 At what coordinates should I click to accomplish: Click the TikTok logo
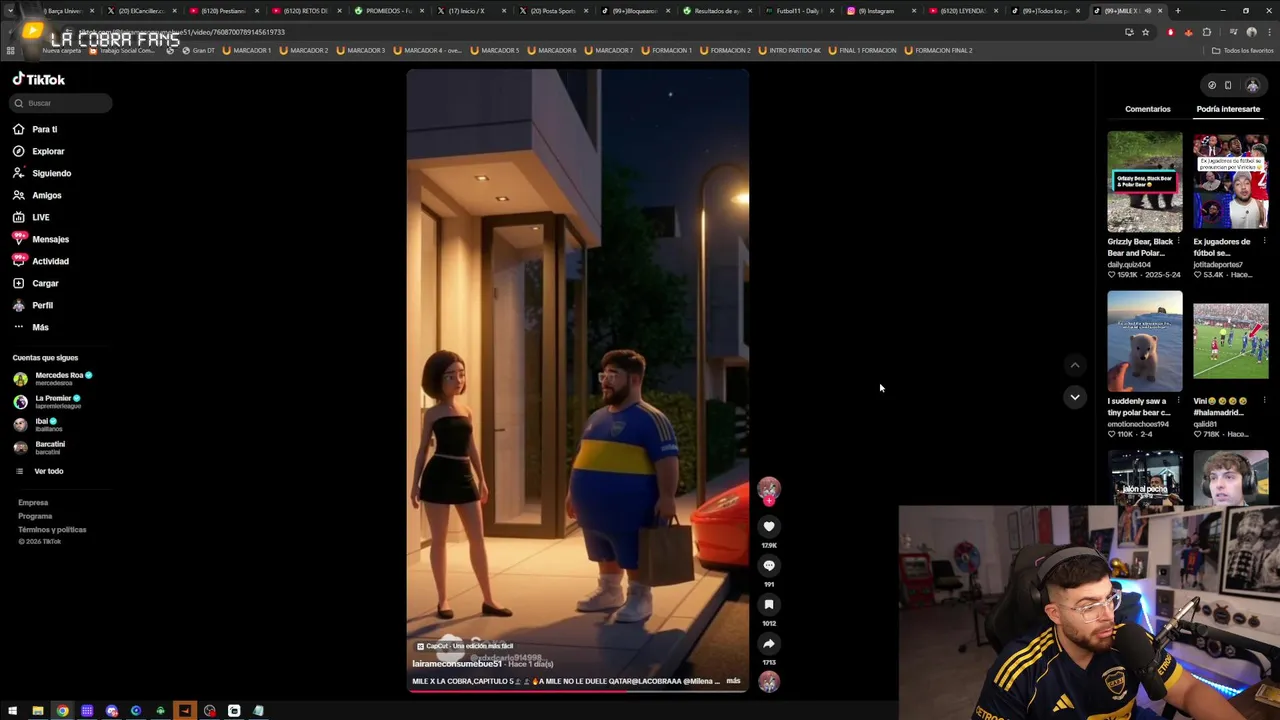[39, 79]
